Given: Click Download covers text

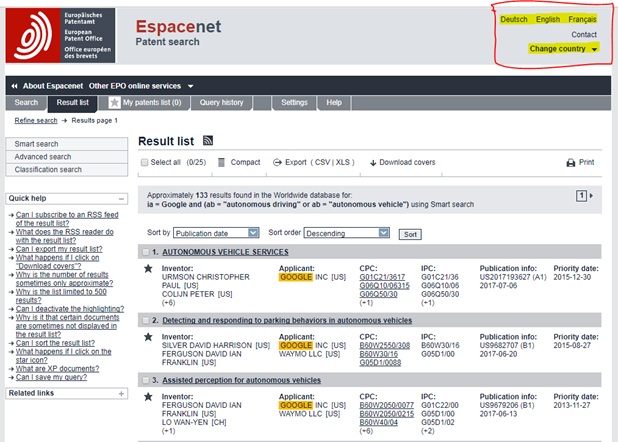Looking at the screenshot, I should pos(407,162).
